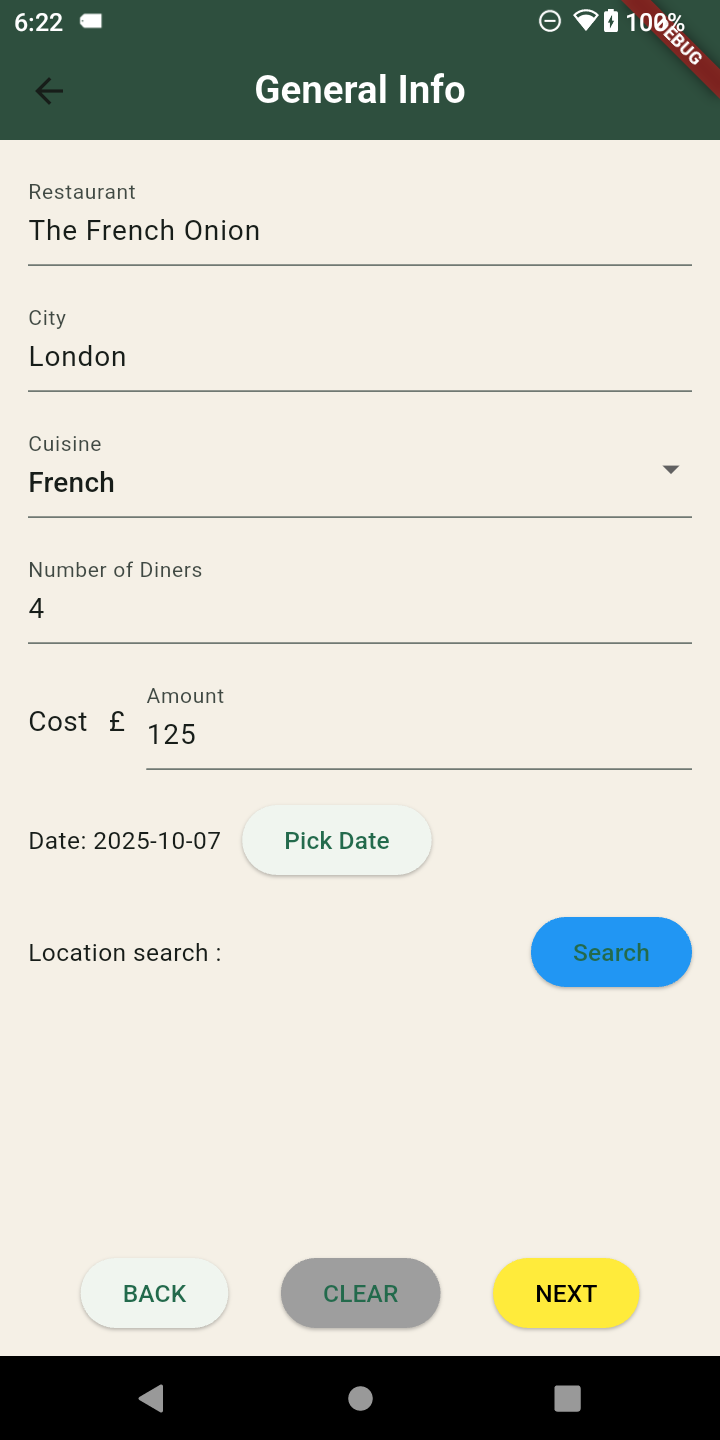Image resolution: width=720 pixels, height=1440 pixels.
Task: Tap the Amount cost input field
Action: pyautogui.click(x=418, y=734)
